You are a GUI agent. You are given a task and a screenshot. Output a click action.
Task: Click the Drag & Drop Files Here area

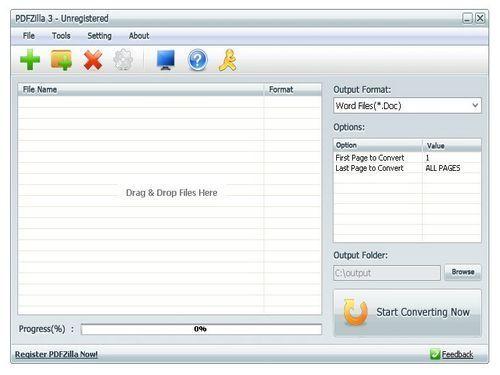pyautogui.click(x=171, y=193)
